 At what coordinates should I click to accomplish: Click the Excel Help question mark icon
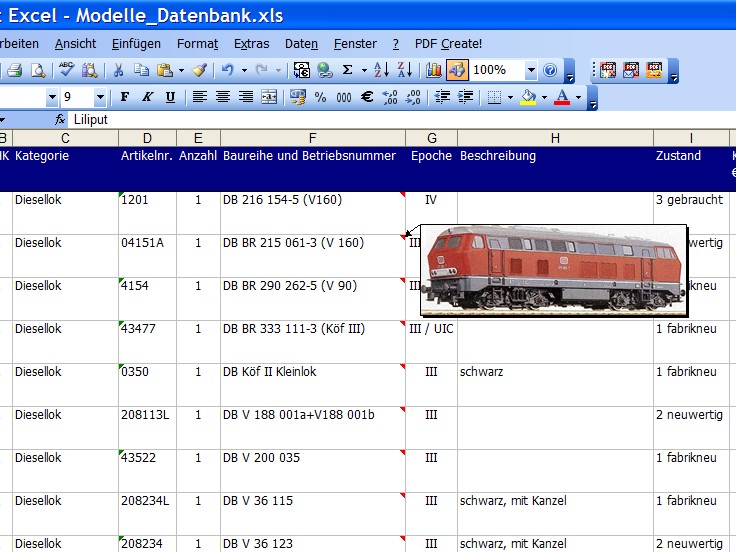click(x=550, y=70)
